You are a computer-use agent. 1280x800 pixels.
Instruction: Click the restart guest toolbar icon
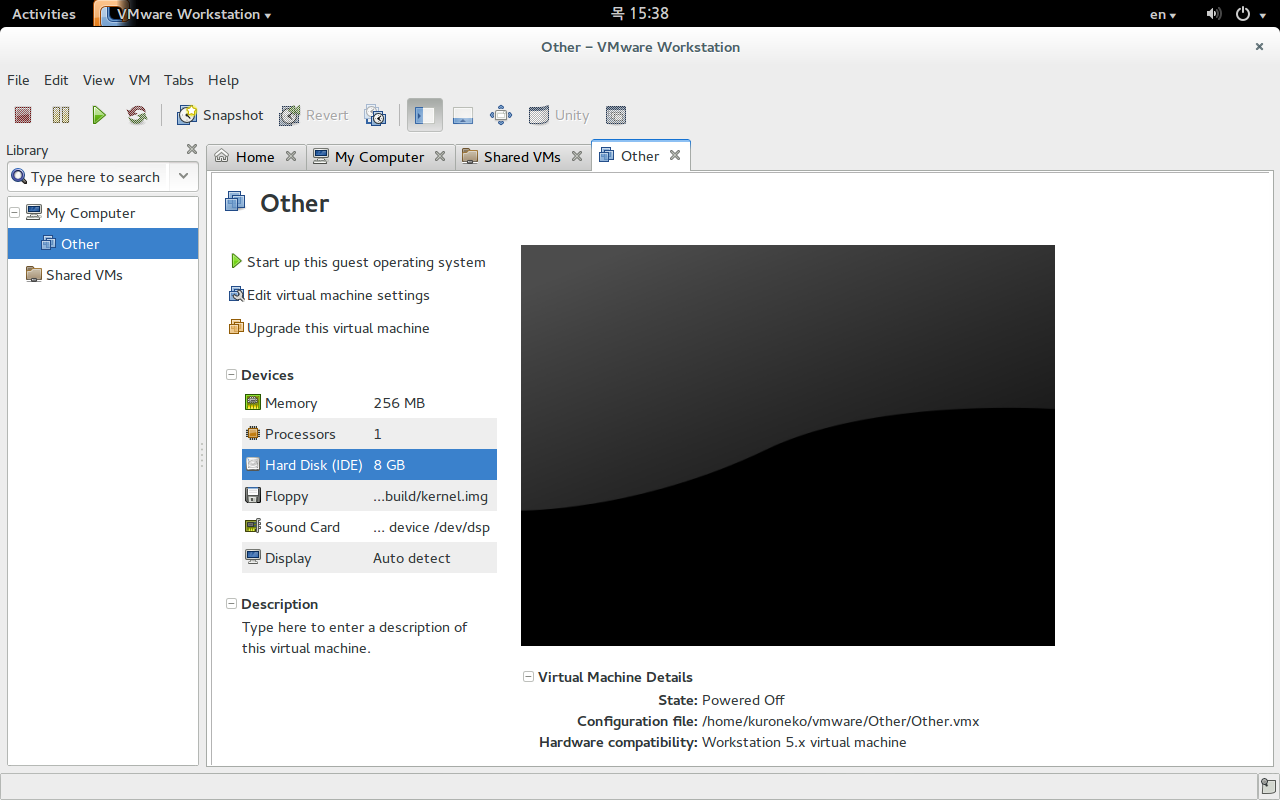(x=137, y=115)
